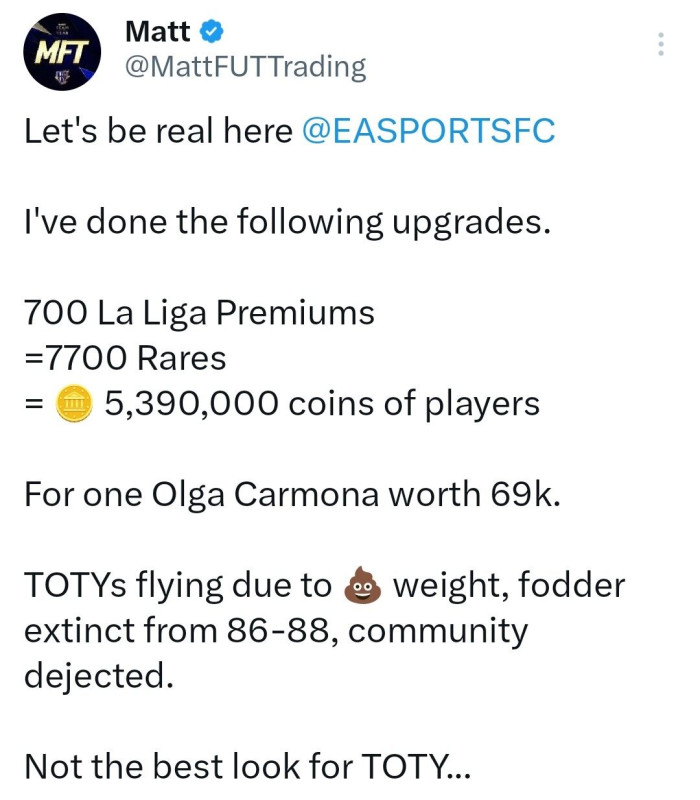Click the "=7700 Rares" line
700x800 pixels.
click(x=125, y=358)
